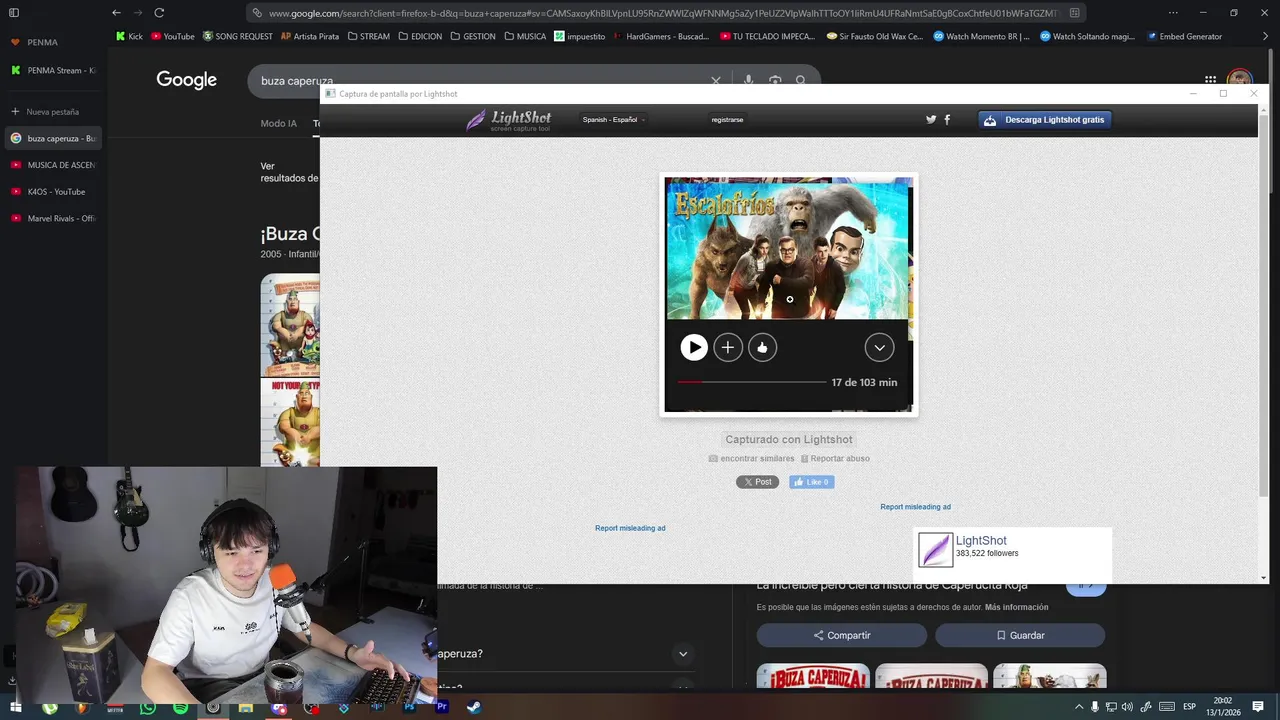
Task: Click encontrar similares link
Action: coord(751,458)
